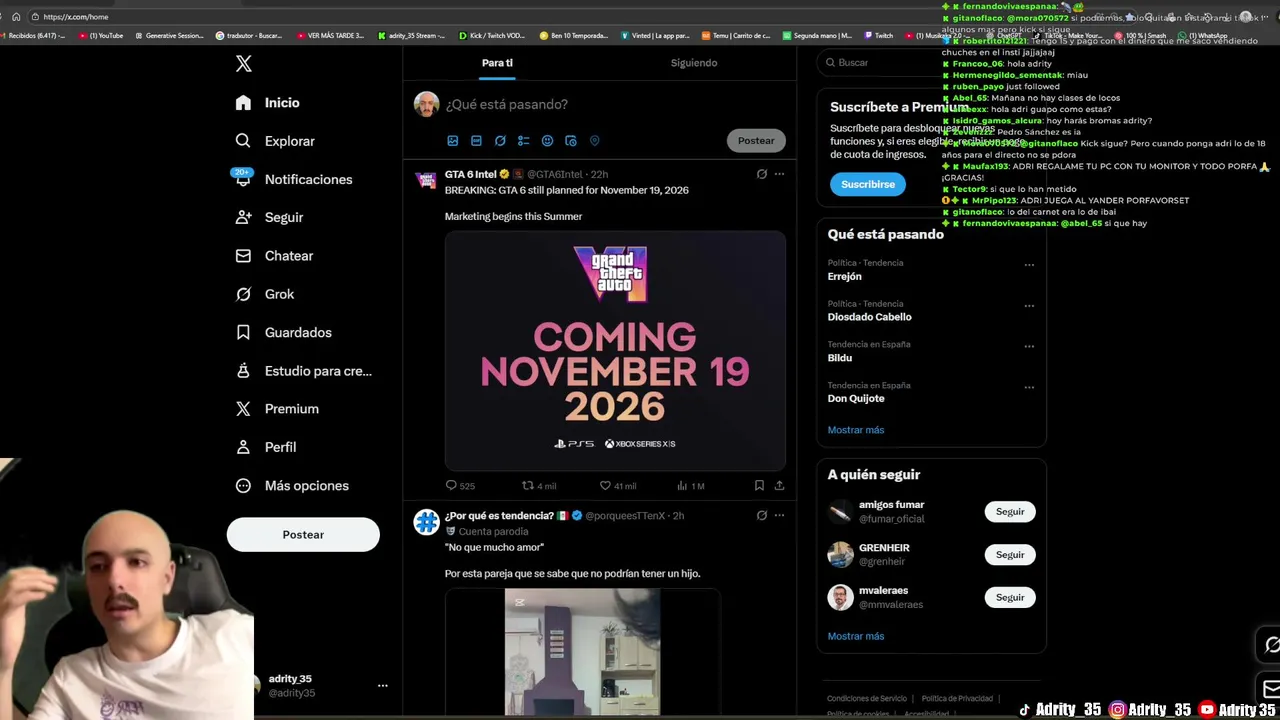Reply to the GTA 6 Intel post
This screenshot has width=1280, height=720.
click(451, 485)
